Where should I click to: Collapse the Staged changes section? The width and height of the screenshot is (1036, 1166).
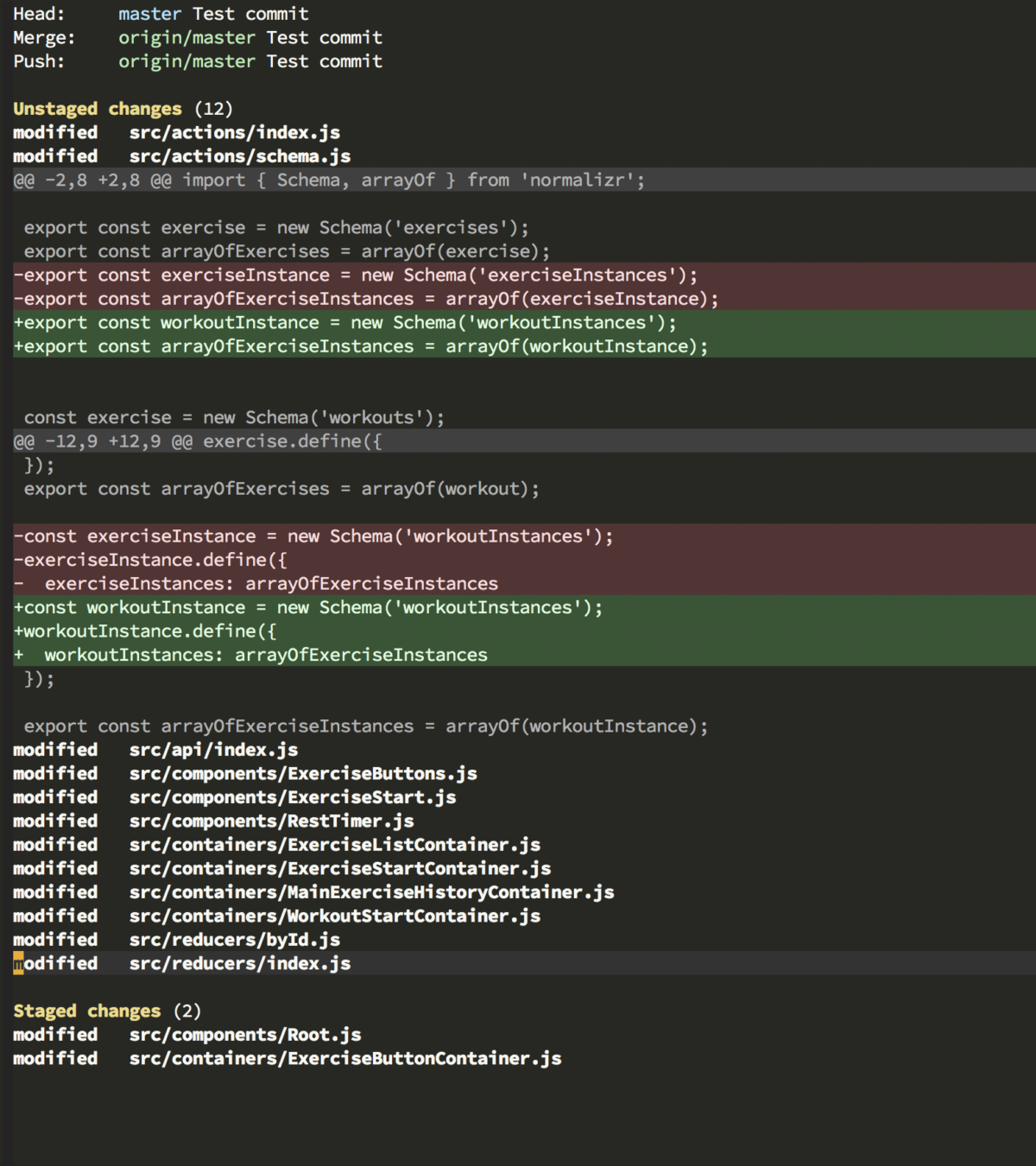pos(86,1010)
